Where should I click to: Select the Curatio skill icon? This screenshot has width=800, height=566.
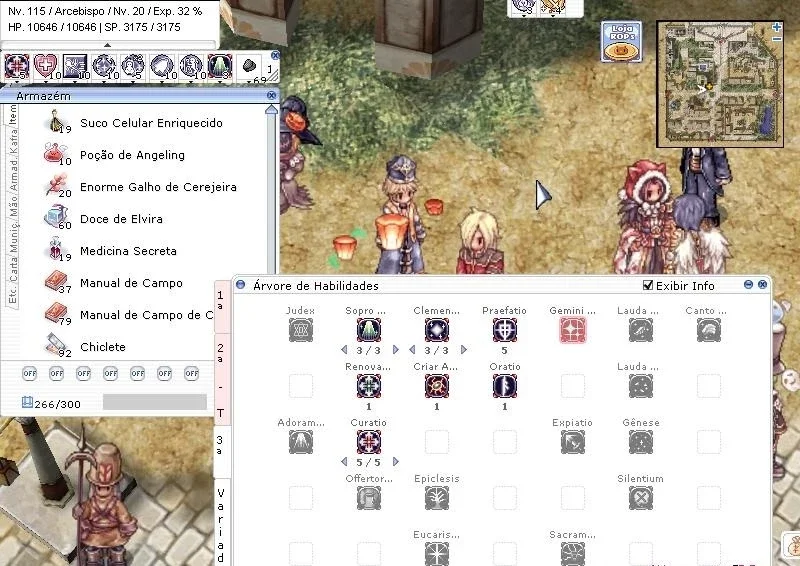pyautogui.click(x=368, y=442)
